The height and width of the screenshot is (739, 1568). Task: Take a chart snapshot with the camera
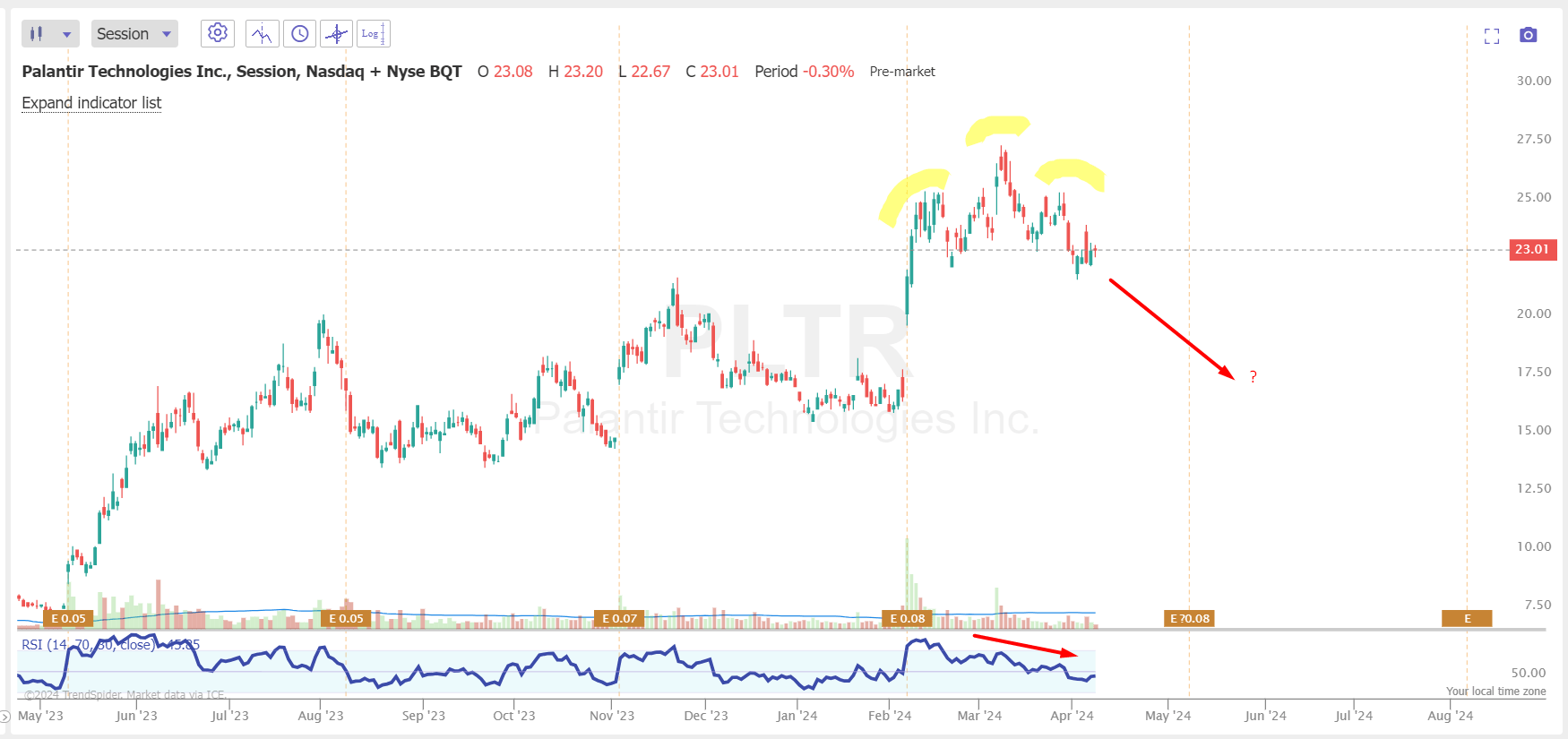click(1529, 35)
